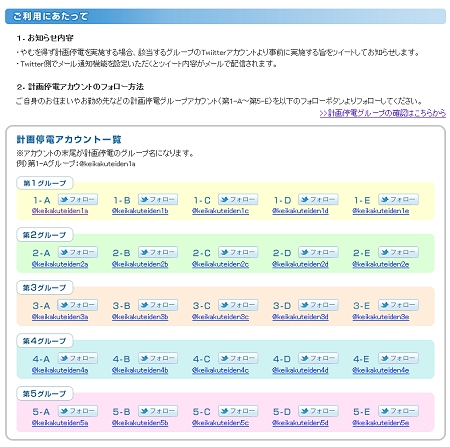450x447 pixels.
Task: Click the 第5グループ group label
Action: tap(45, 394)
